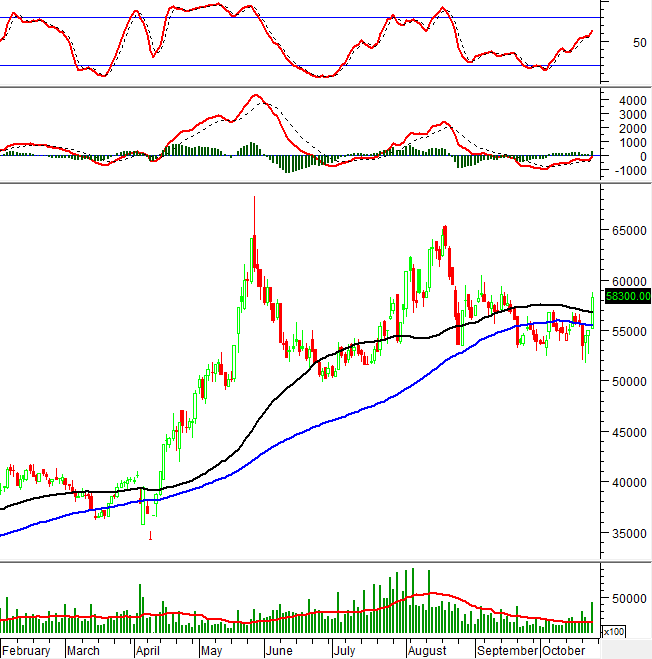Select the September label on time axis
This screenshot has width=652, height=659.
point(506,650)
